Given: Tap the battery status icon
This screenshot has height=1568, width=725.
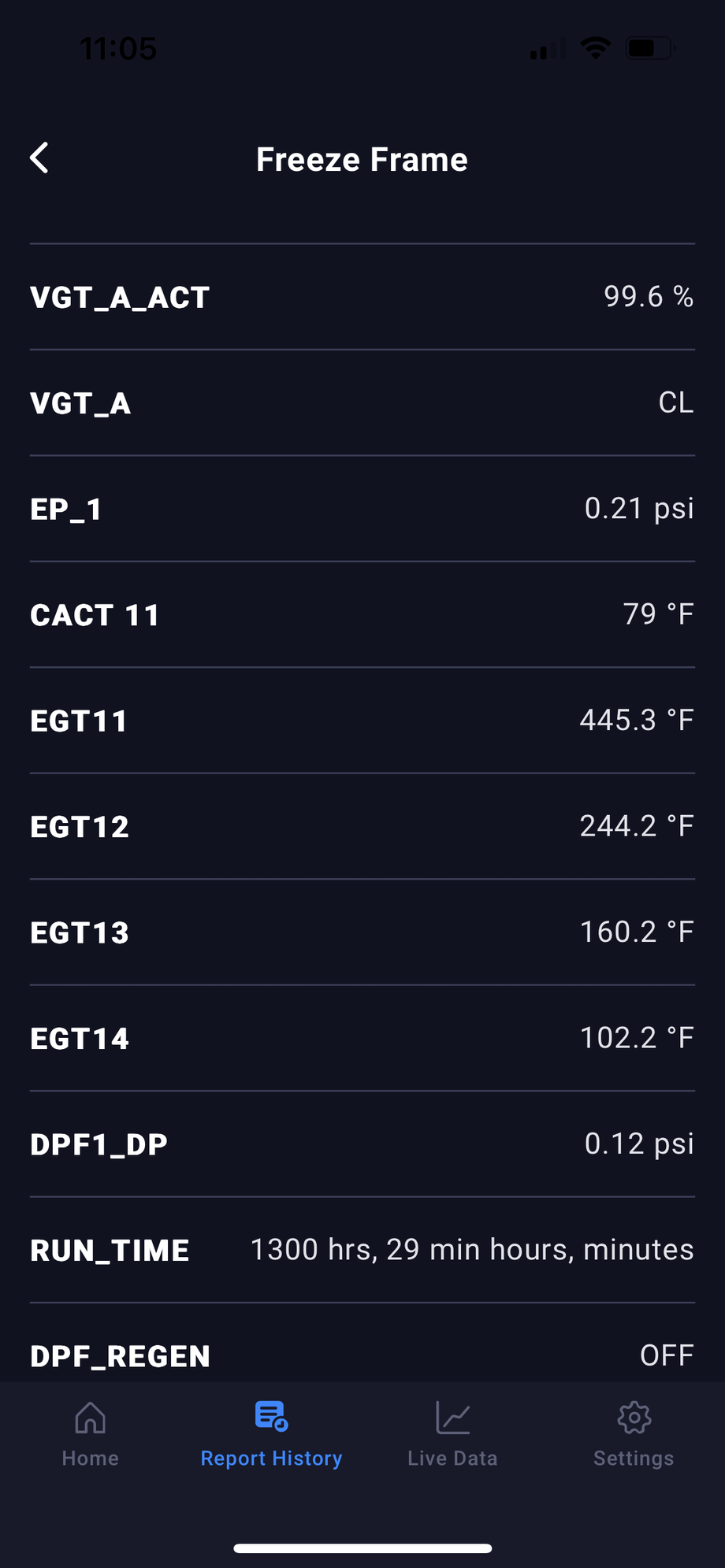Looking at the screenshot, I should tap(649, 49).
